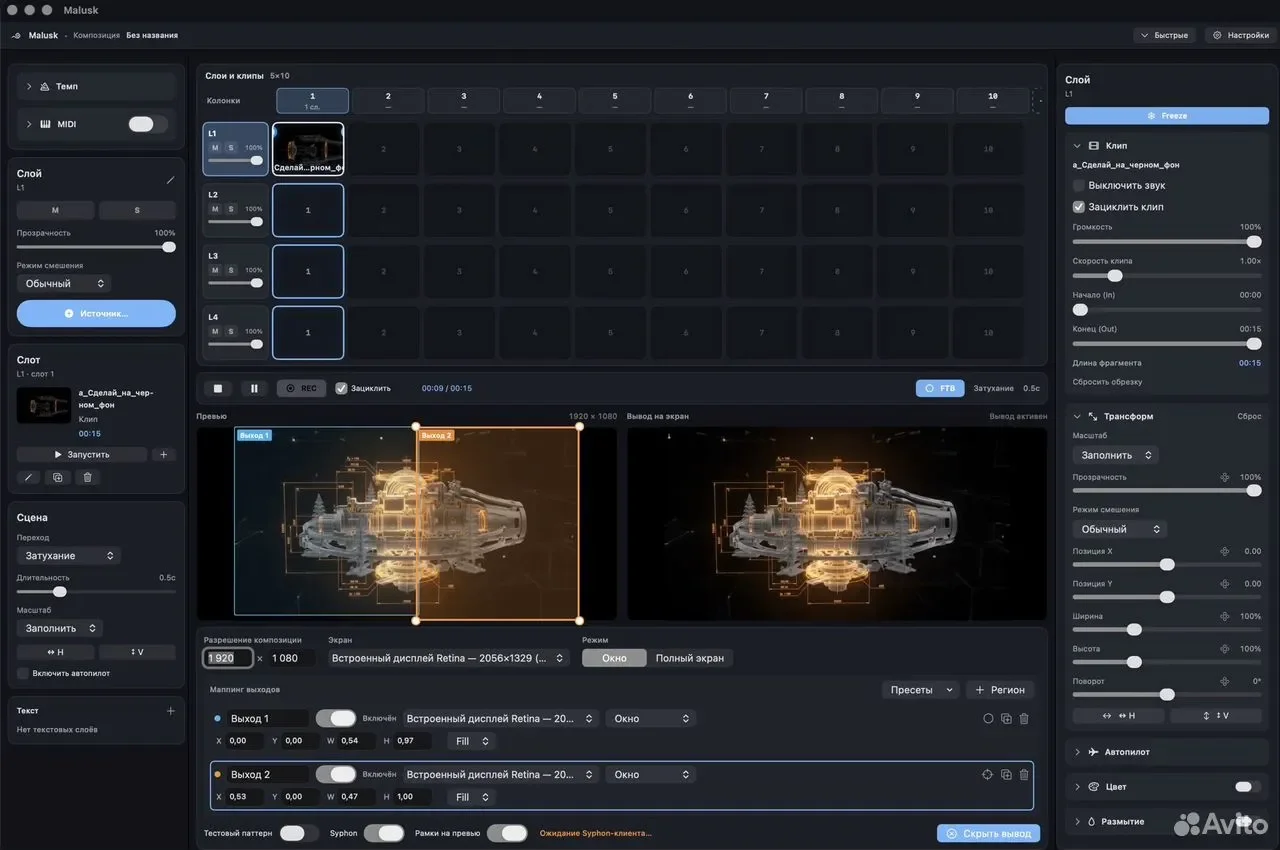Duplicate the slot in the Слот panel

click(x=57, y=478)
